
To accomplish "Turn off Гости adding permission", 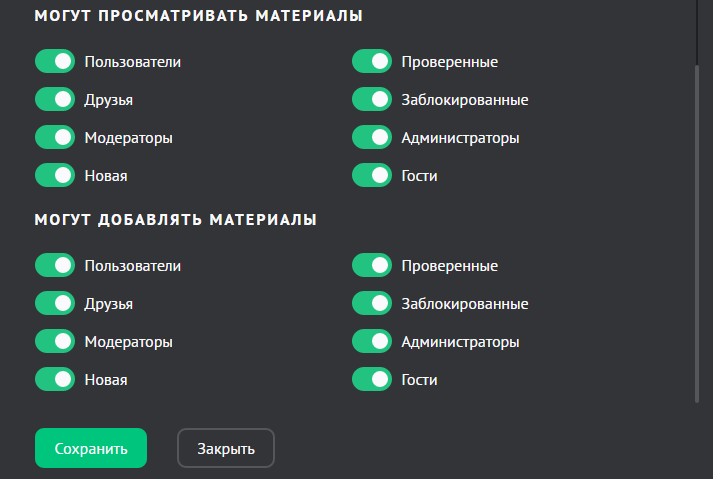I will point(372,380).
